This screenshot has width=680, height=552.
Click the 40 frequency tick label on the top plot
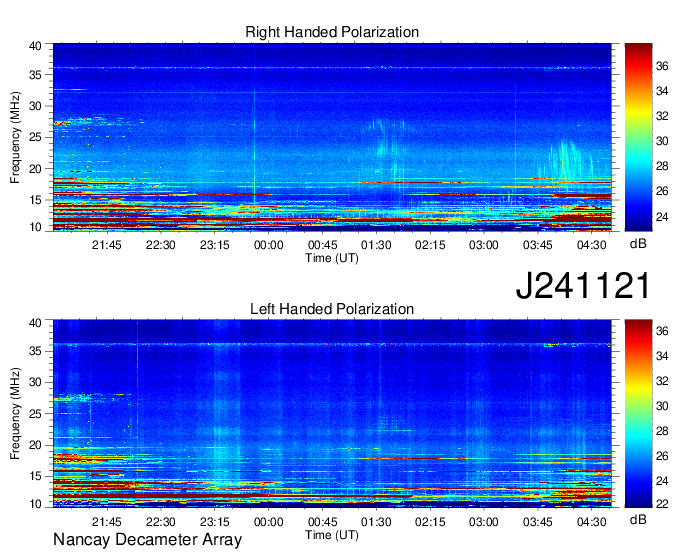[x=35, y=46]
